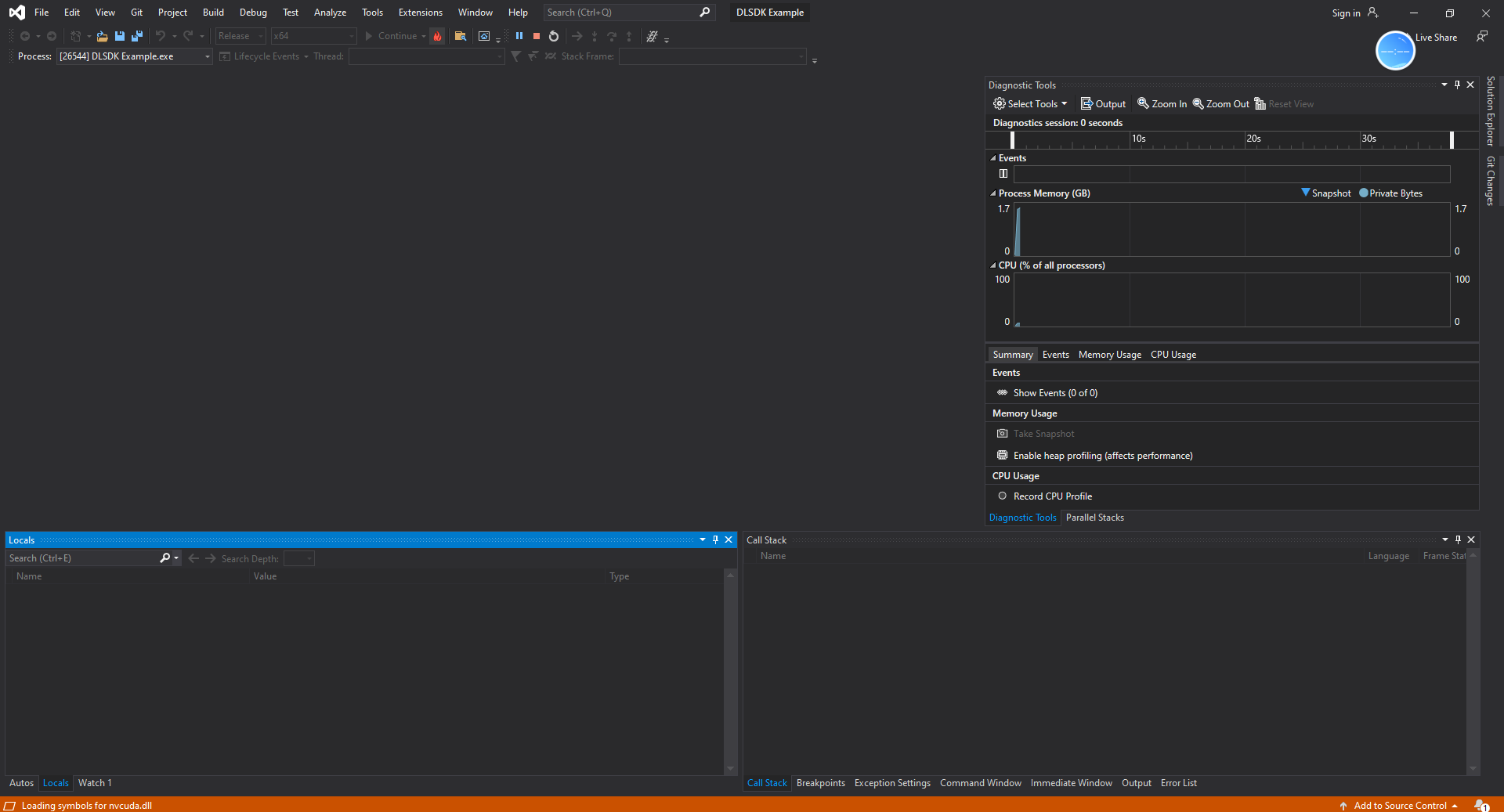1504x812 pixels.
Task: Open the Immediate Window tab
Action: (x=1071, y=783)
